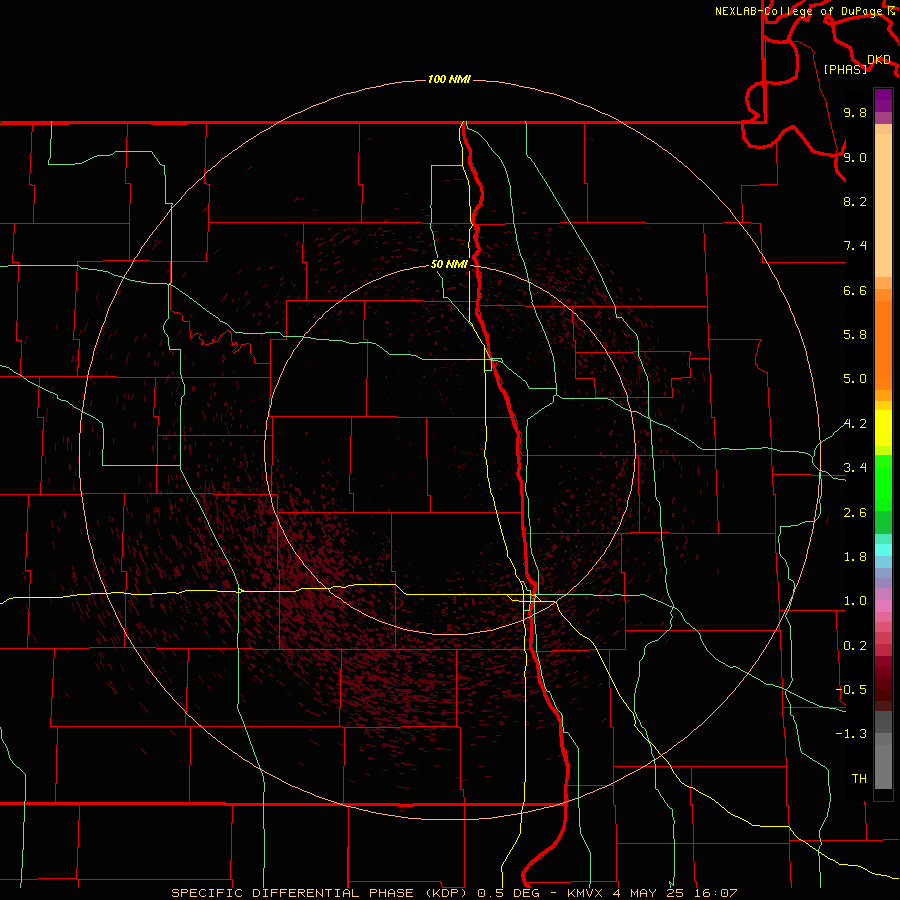Pick the cyan segment of the color bar
900x900 pixels.
pyautogui.click(x=883, y=550)
